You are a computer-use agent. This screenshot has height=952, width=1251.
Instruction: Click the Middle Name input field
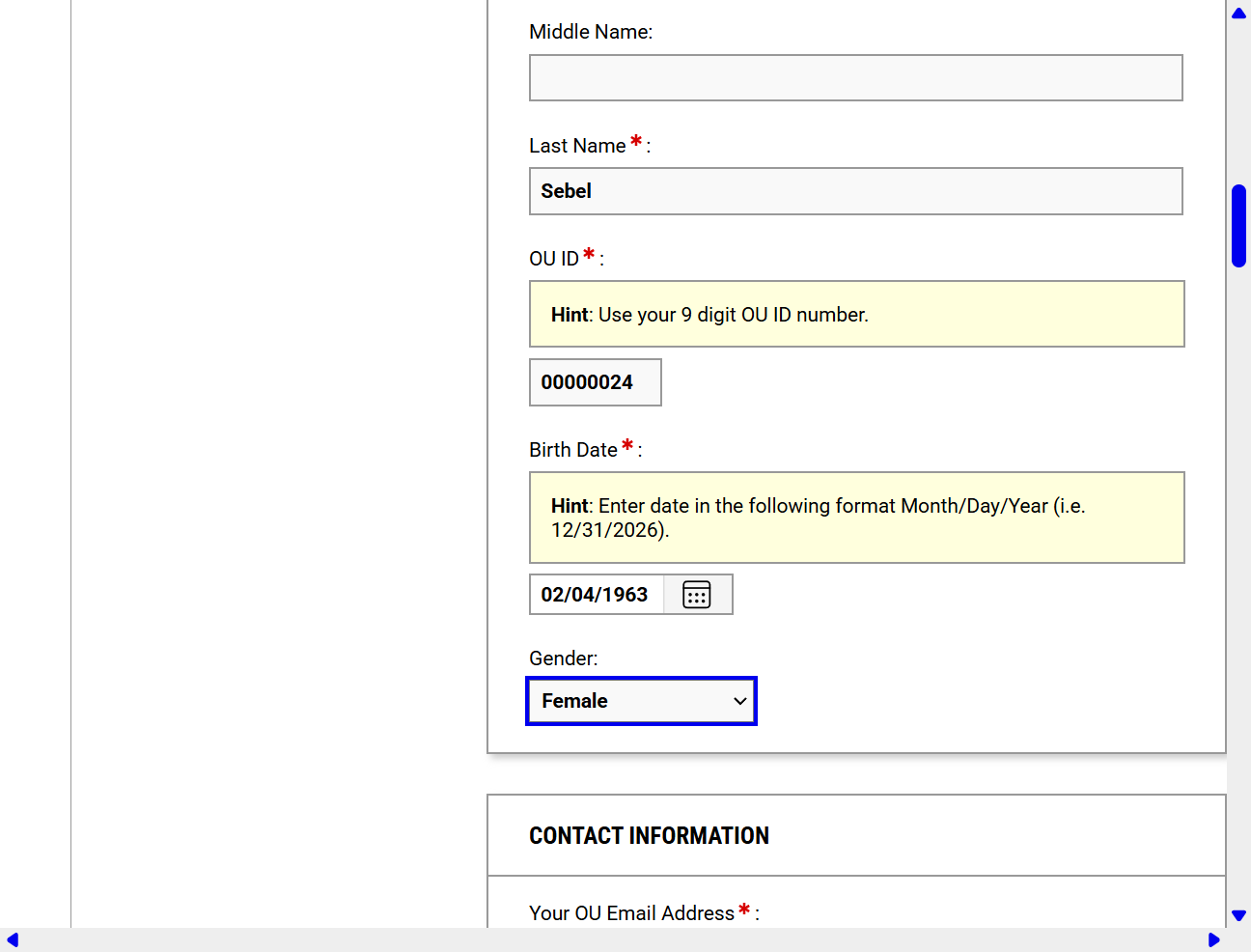click(856, 78)
